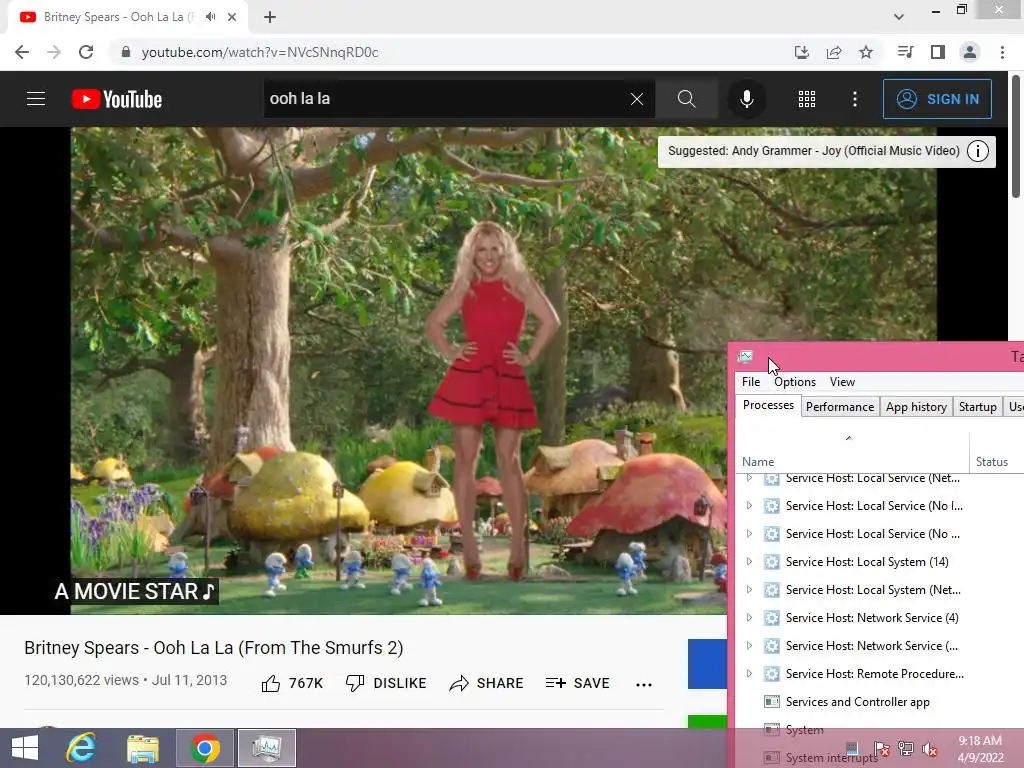The width and height of the screenshot is (1024, 768).
Task: Open Task Manager File menu
Action: tap(751, 382)
